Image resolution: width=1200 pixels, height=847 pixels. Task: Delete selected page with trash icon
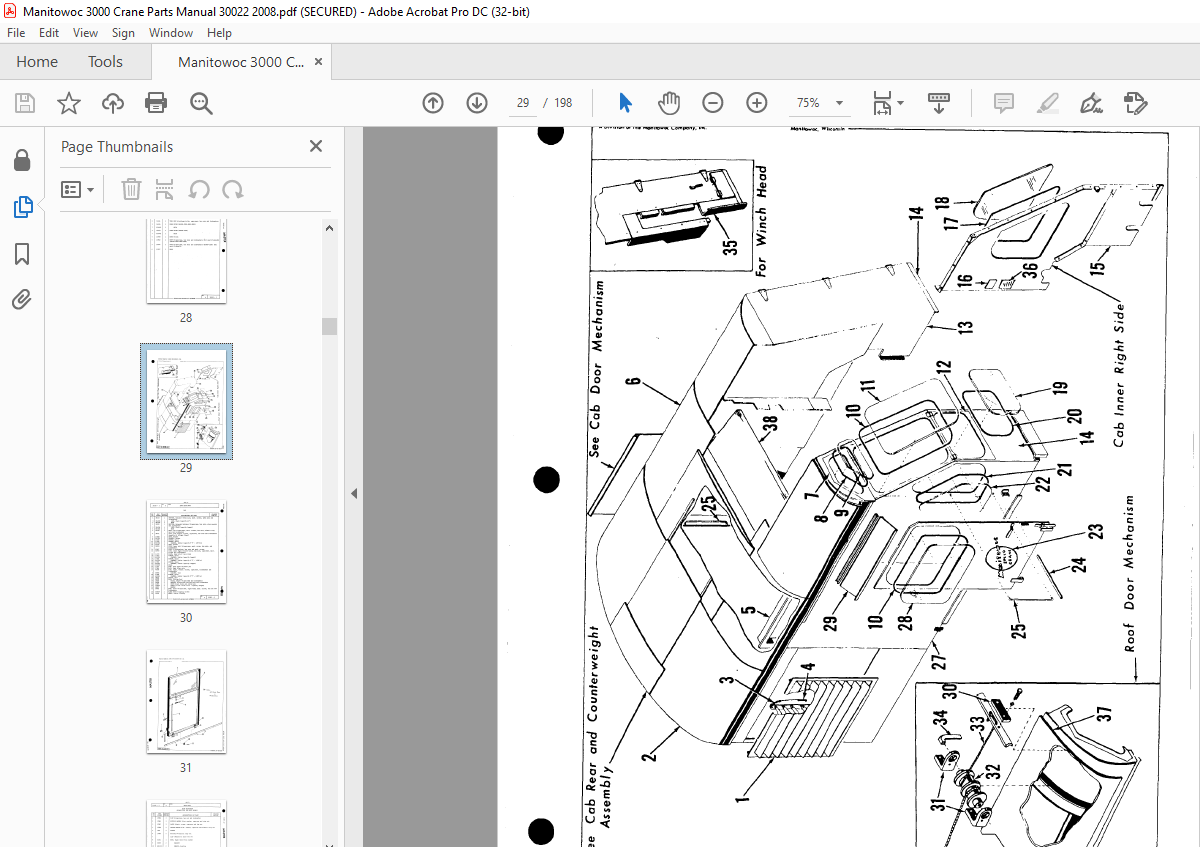click(x=131, y=189)
